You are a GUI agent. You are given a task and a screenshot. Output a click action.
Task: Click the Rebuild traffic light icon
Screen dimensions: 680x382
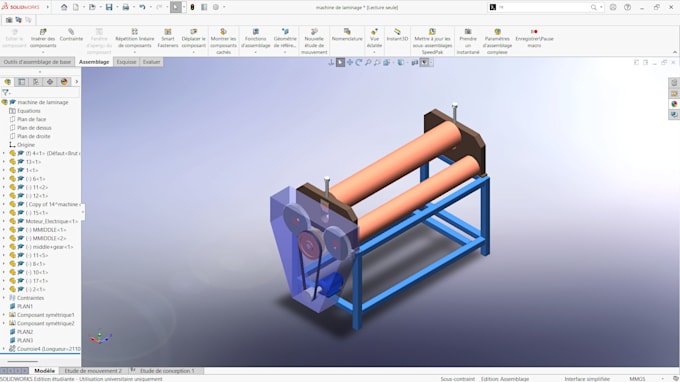(193, 7)
